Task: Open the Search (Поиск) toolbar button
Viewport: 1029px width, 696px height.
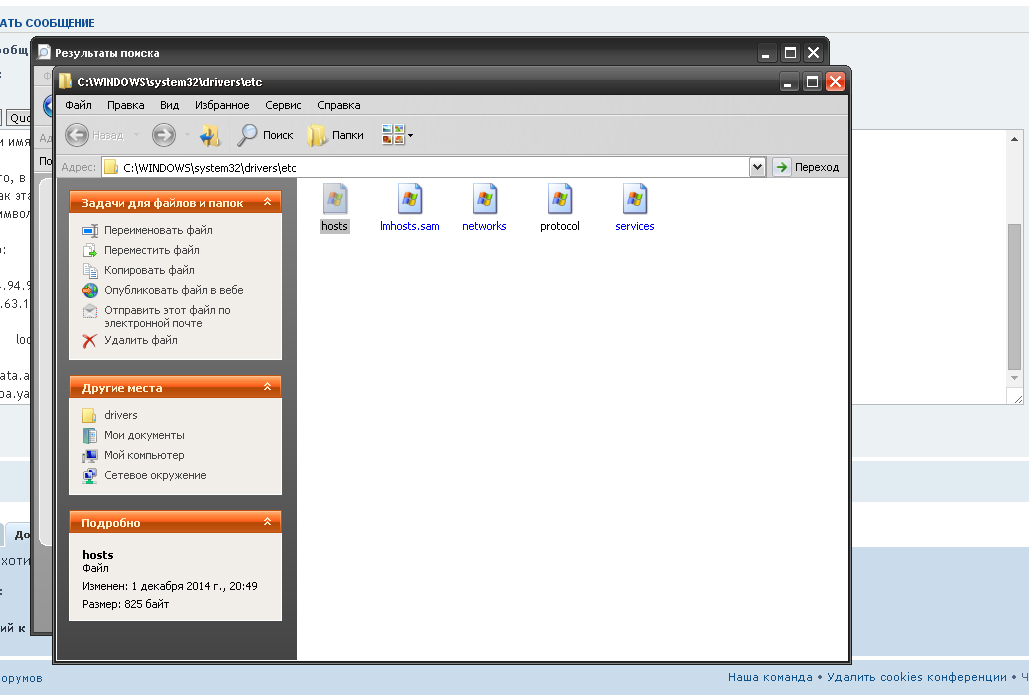Action: [x=265, y=135]
